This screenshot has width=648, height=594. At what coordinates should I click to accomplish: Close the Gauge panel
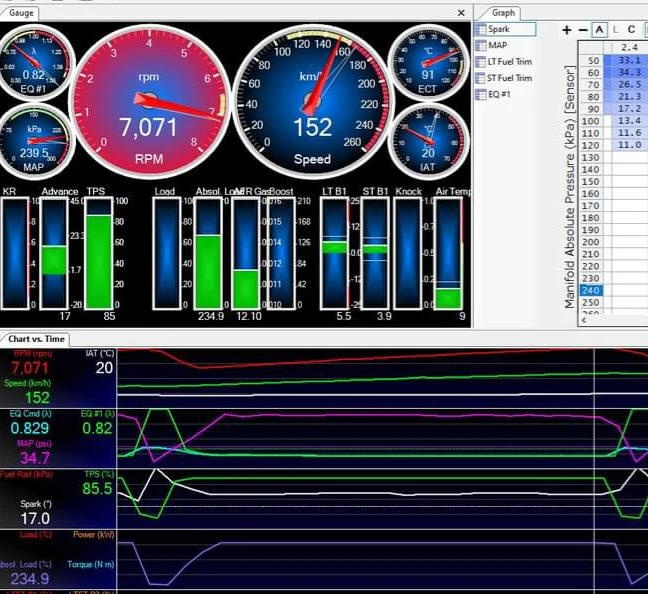(x=461, y=13)
